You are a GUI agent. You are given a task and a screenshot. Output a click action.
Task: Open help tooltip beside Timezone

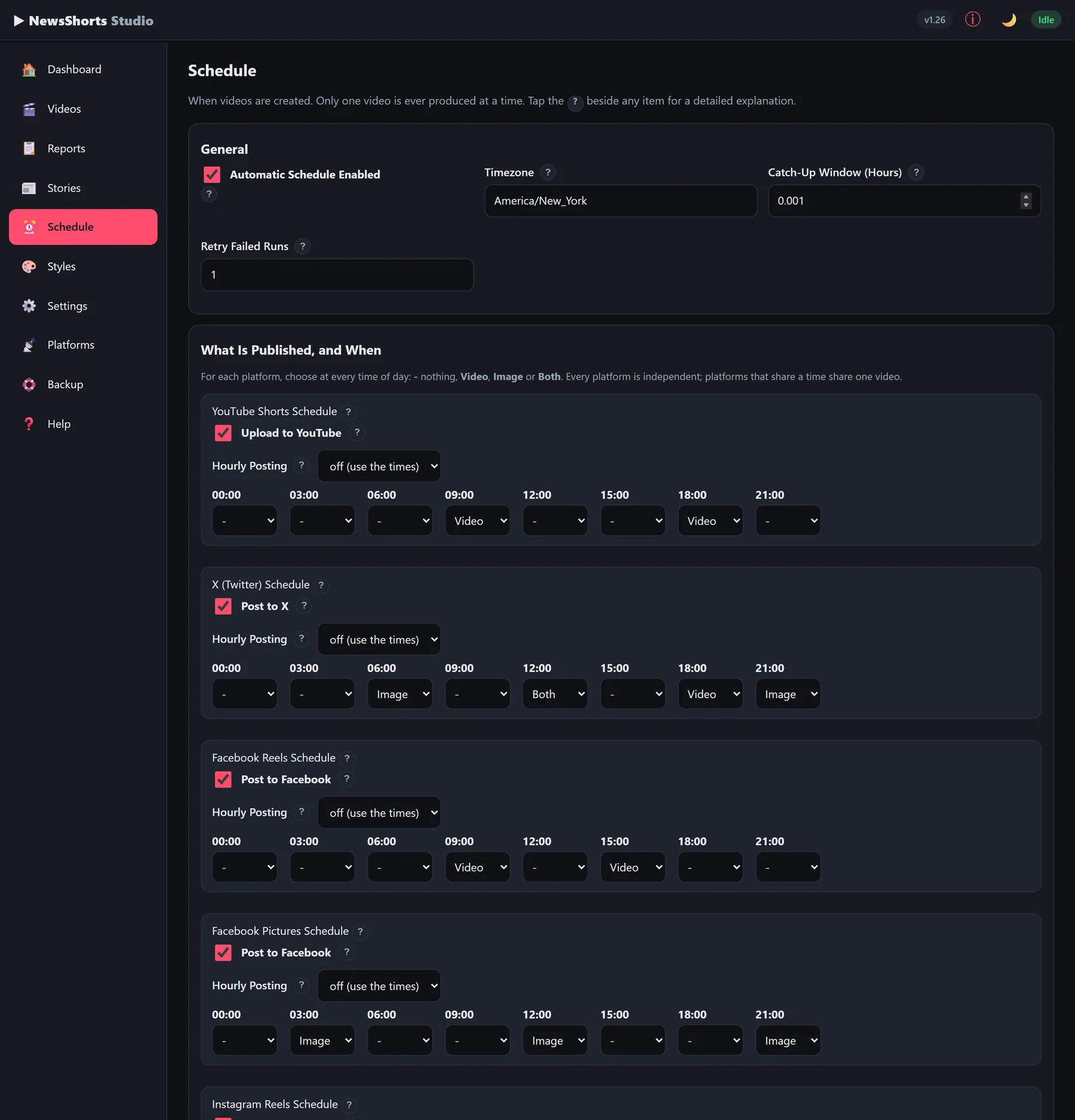tap(548, 173)
